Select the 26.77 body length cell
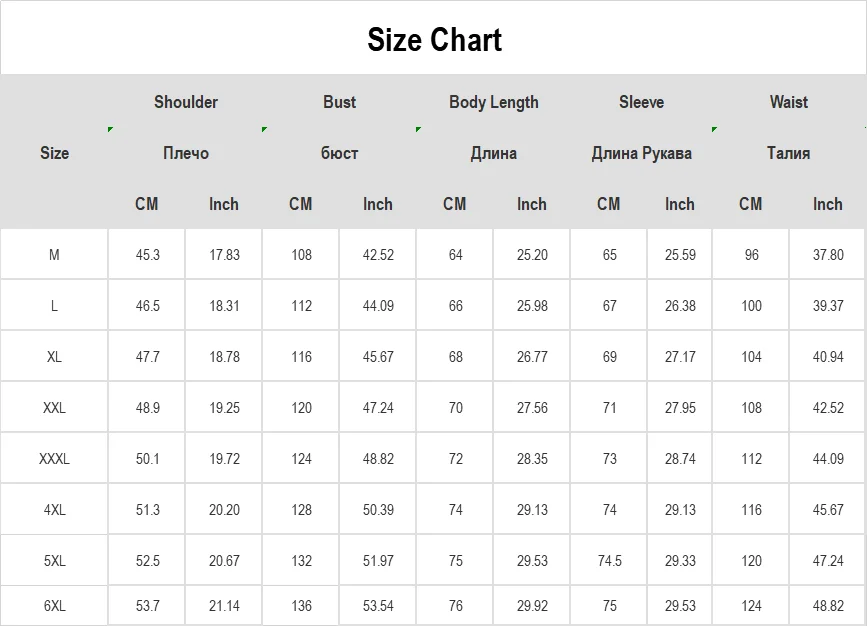Image resolution: width=867 pixels, height=626 pixels. coord(532,357)
